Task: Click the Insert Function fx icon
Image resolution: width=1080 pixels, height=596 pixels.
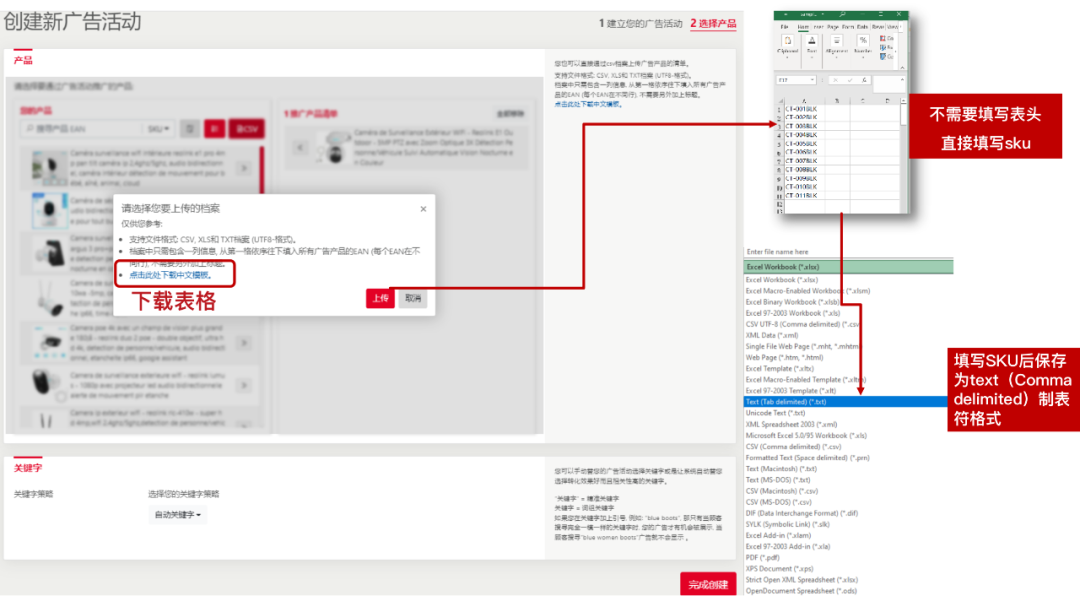Action: coord(863,80)
